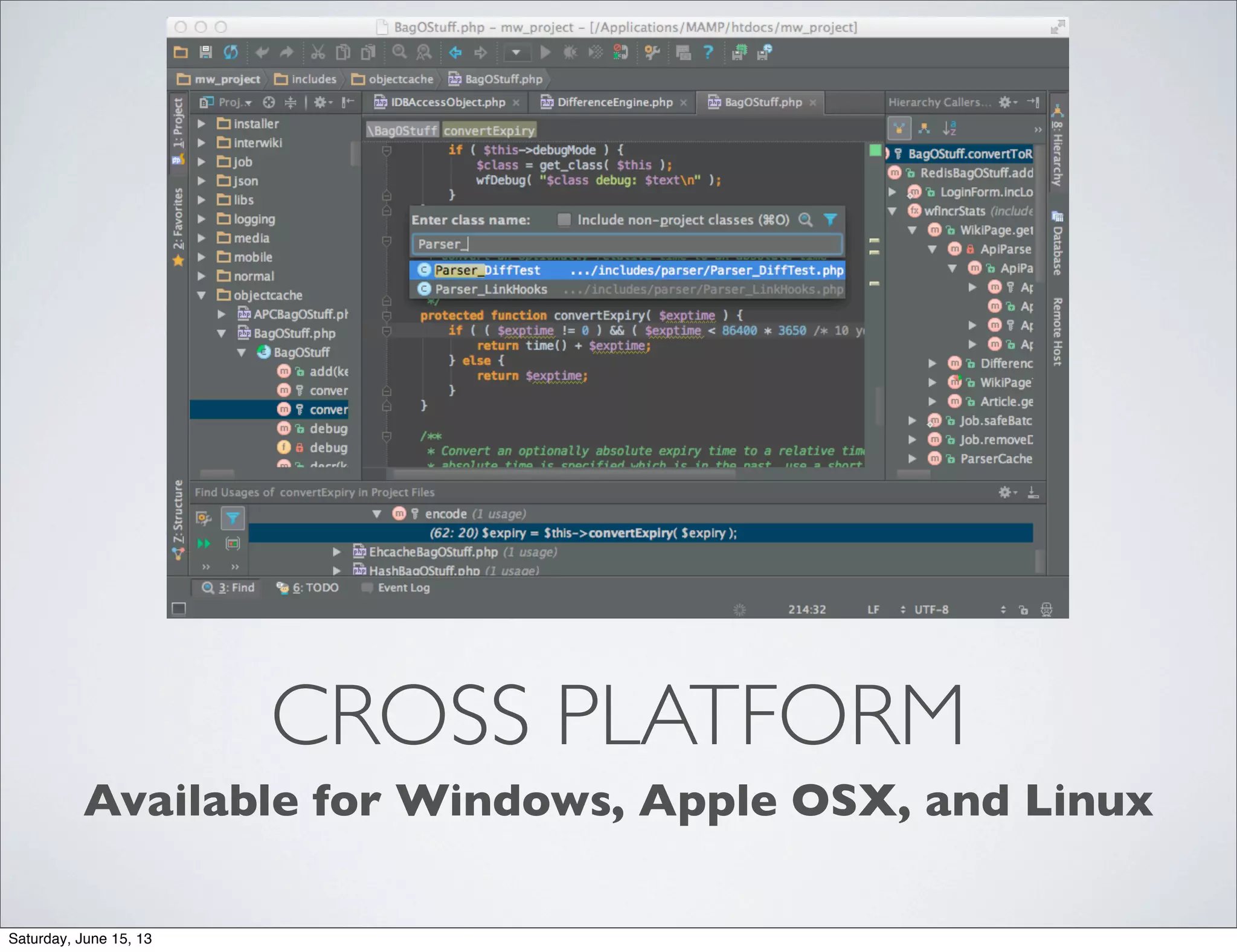Viewport: 1237px width, 952px height.
Task: Click the Find magnifier toolbar icon
Action: [x=399, y=53]
